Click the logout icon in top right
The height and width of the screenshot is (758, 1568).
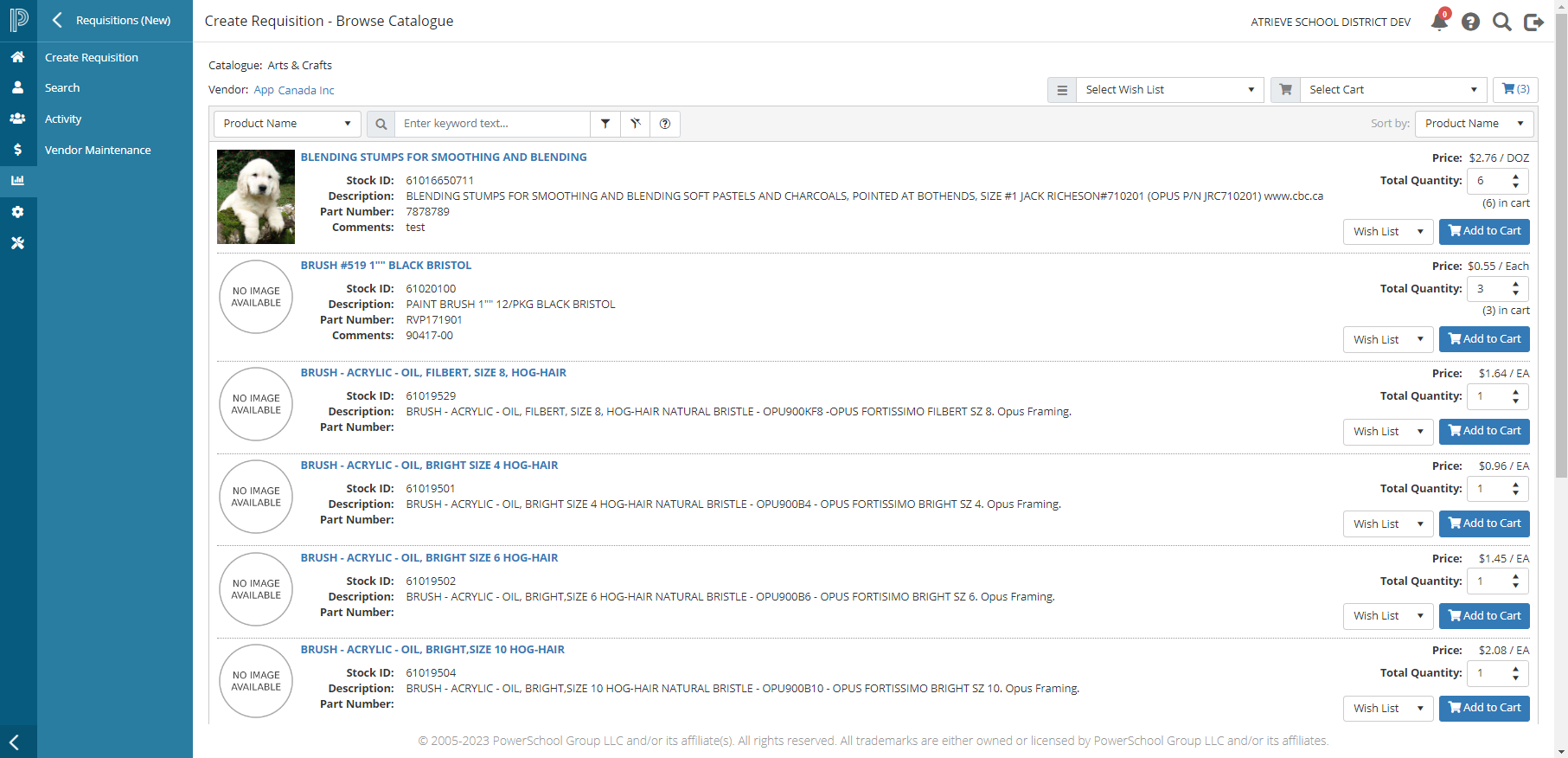1533,22
